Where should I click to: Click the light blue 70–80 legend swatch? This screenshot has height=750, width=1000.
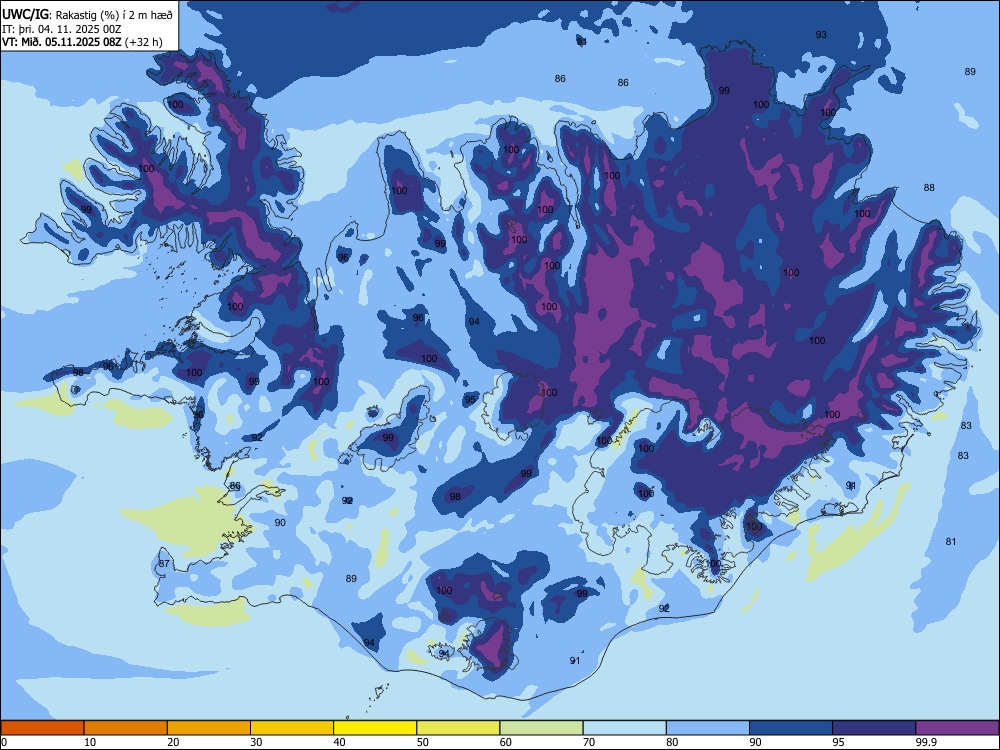tap(624, 728)
